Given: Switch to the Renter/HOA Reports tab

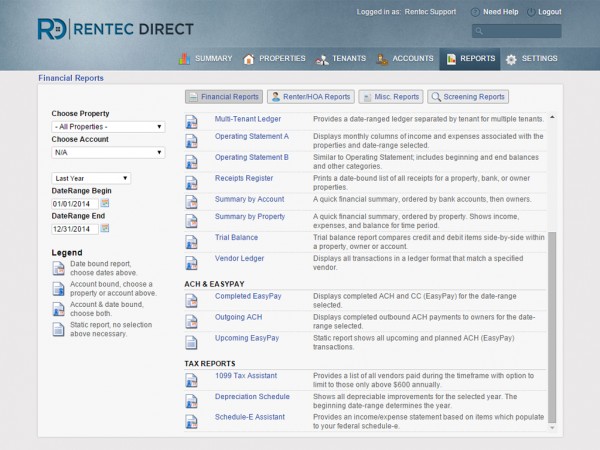Looking at the screenshot, I should [x=311, y=97].
